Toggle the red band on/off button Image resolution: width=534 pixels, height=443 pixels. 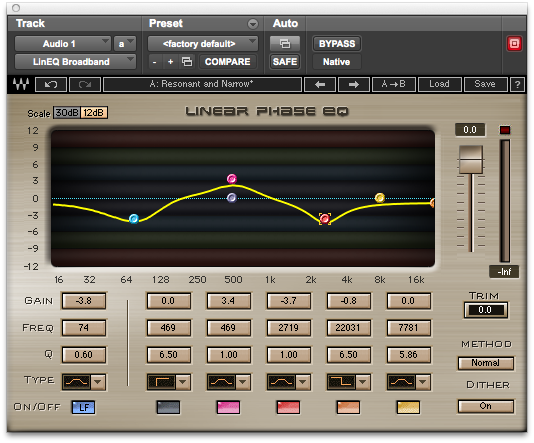point(288,407)
